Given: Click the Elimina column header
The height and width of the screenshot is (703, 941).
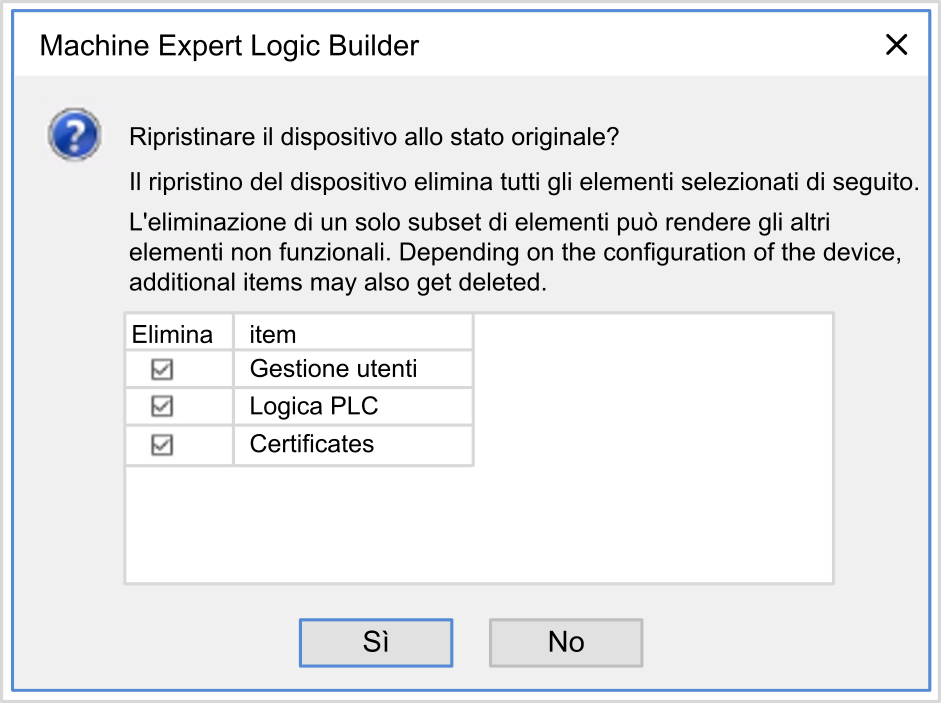Looking at the screenshot, I should tap(173, 333).
